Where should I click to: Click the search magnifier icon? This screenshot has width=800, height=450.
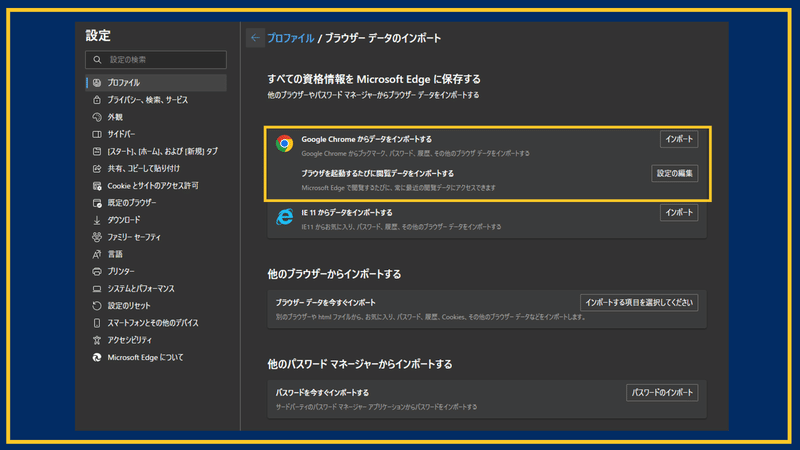[97, 60]
